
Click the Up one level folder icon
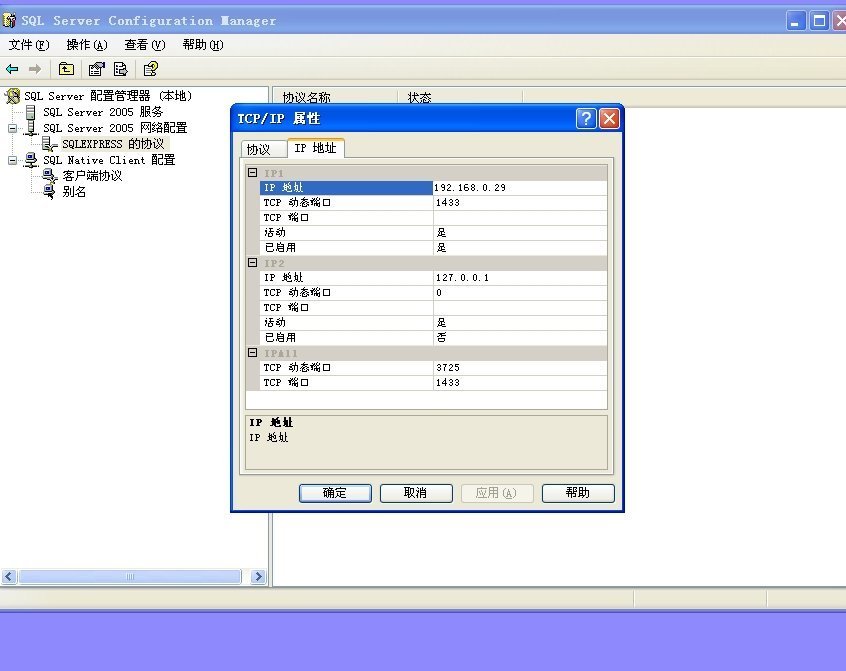(x=66, y=69)
